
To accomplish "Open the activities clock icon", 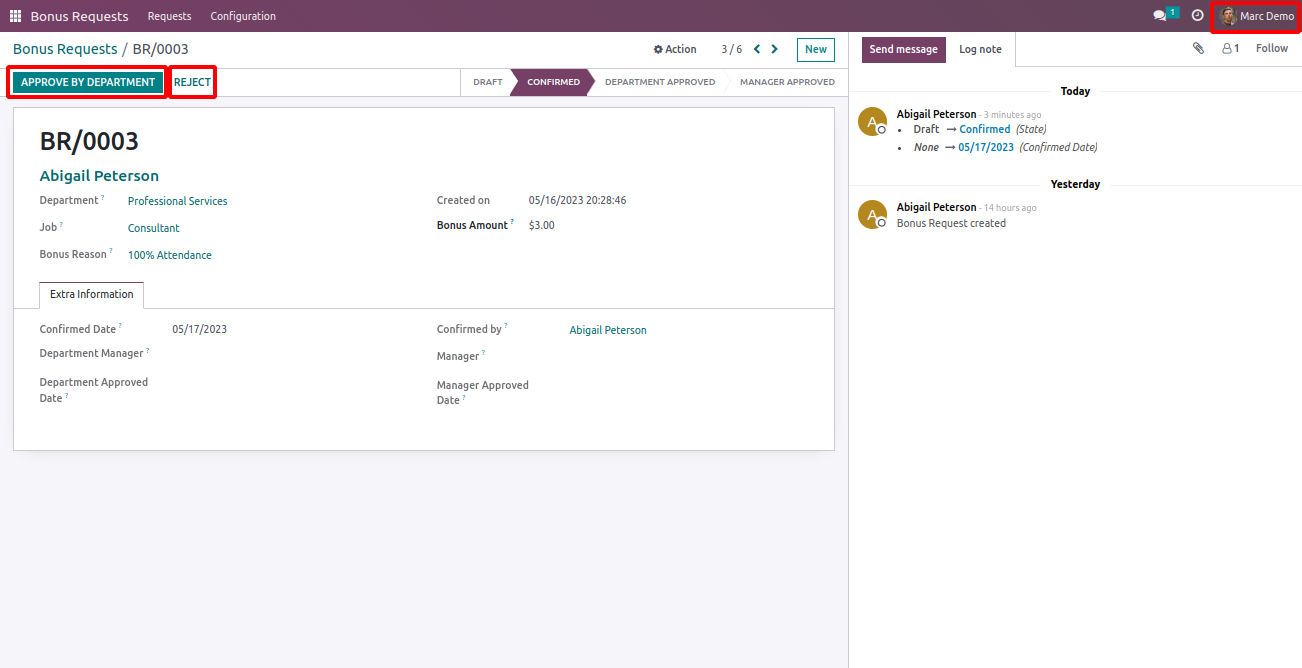I will (1197, 16).
